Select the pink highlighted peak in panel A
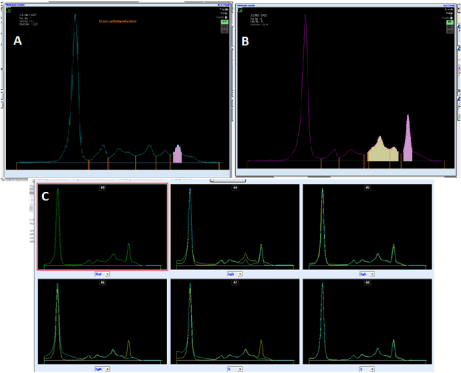 click(178, 155)
